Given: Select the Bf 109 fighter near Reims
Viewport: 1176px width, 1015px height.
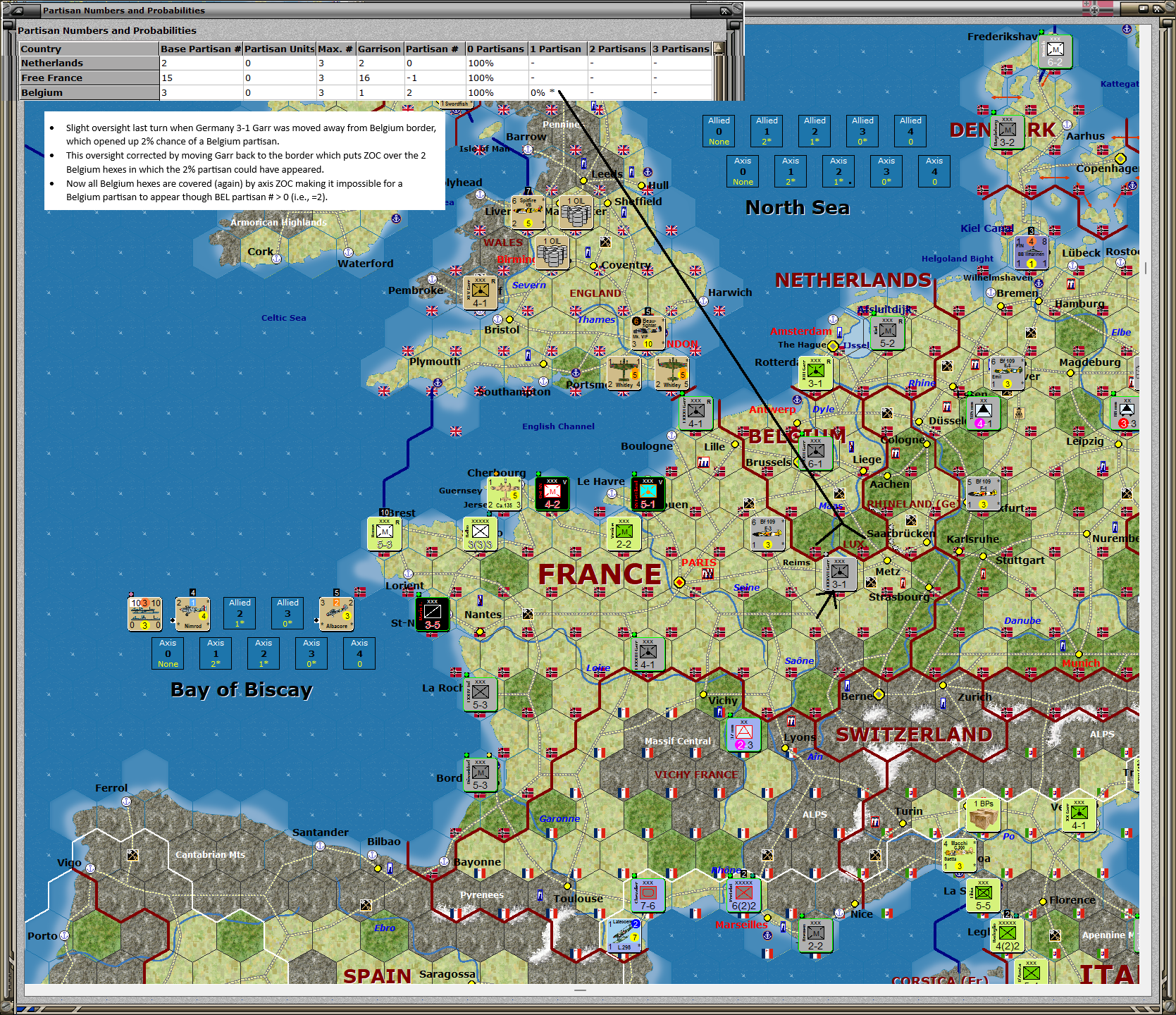Looking at the screenshot, I should (x=767, y=534).
